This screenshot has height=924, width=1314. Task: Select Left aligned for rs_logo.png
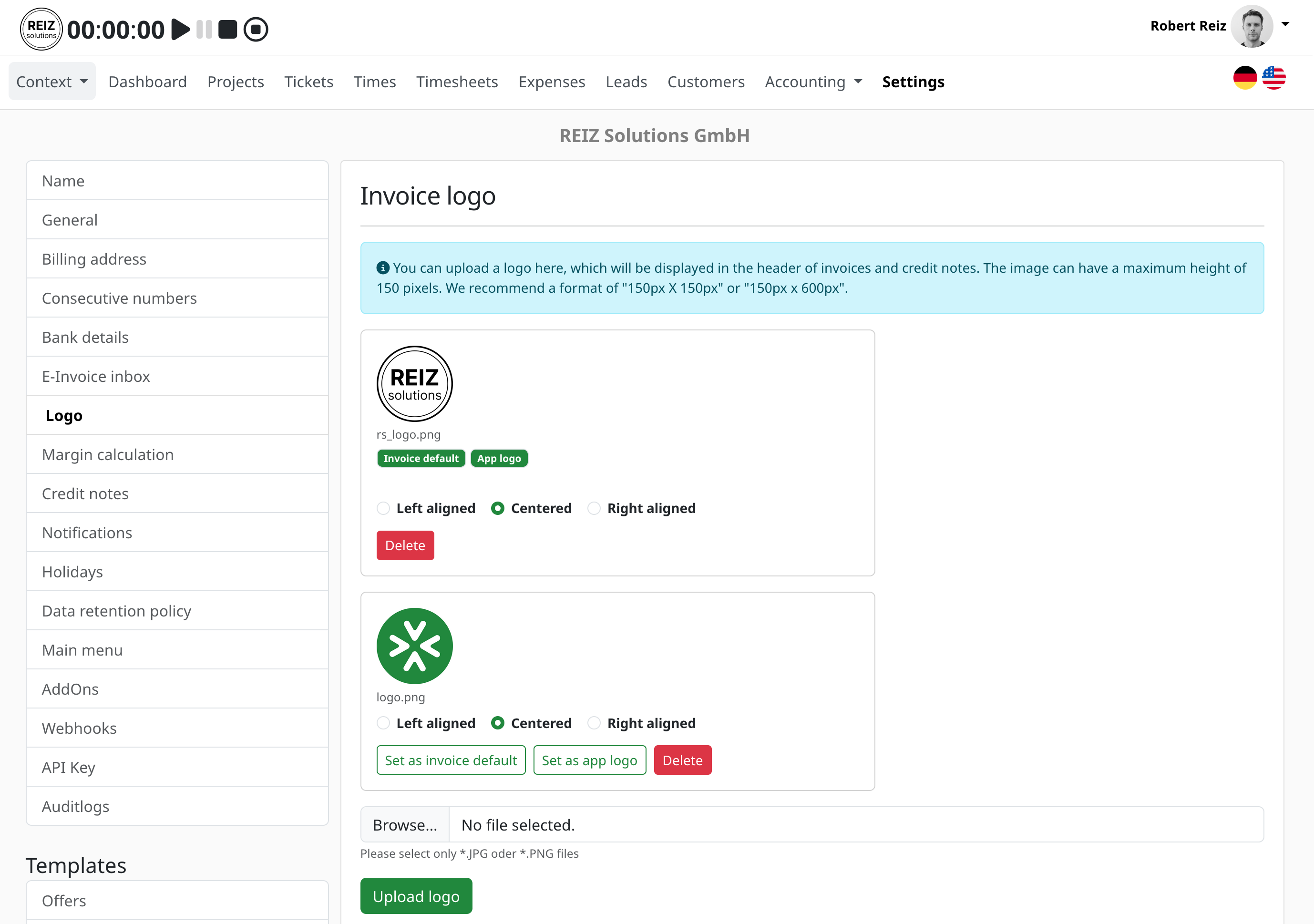383,508
